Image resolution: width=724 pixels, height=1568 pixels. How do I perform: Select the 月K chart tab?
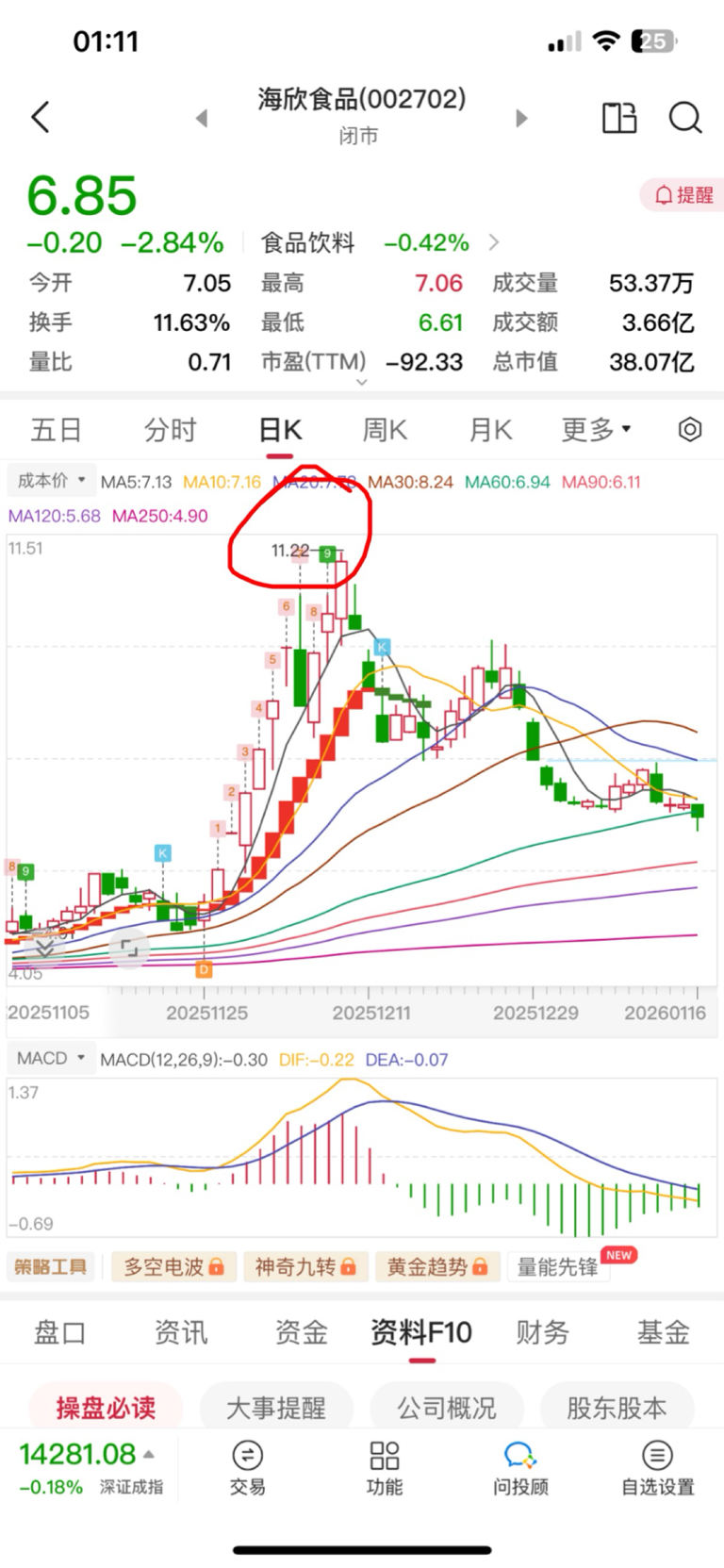(490, 430)
